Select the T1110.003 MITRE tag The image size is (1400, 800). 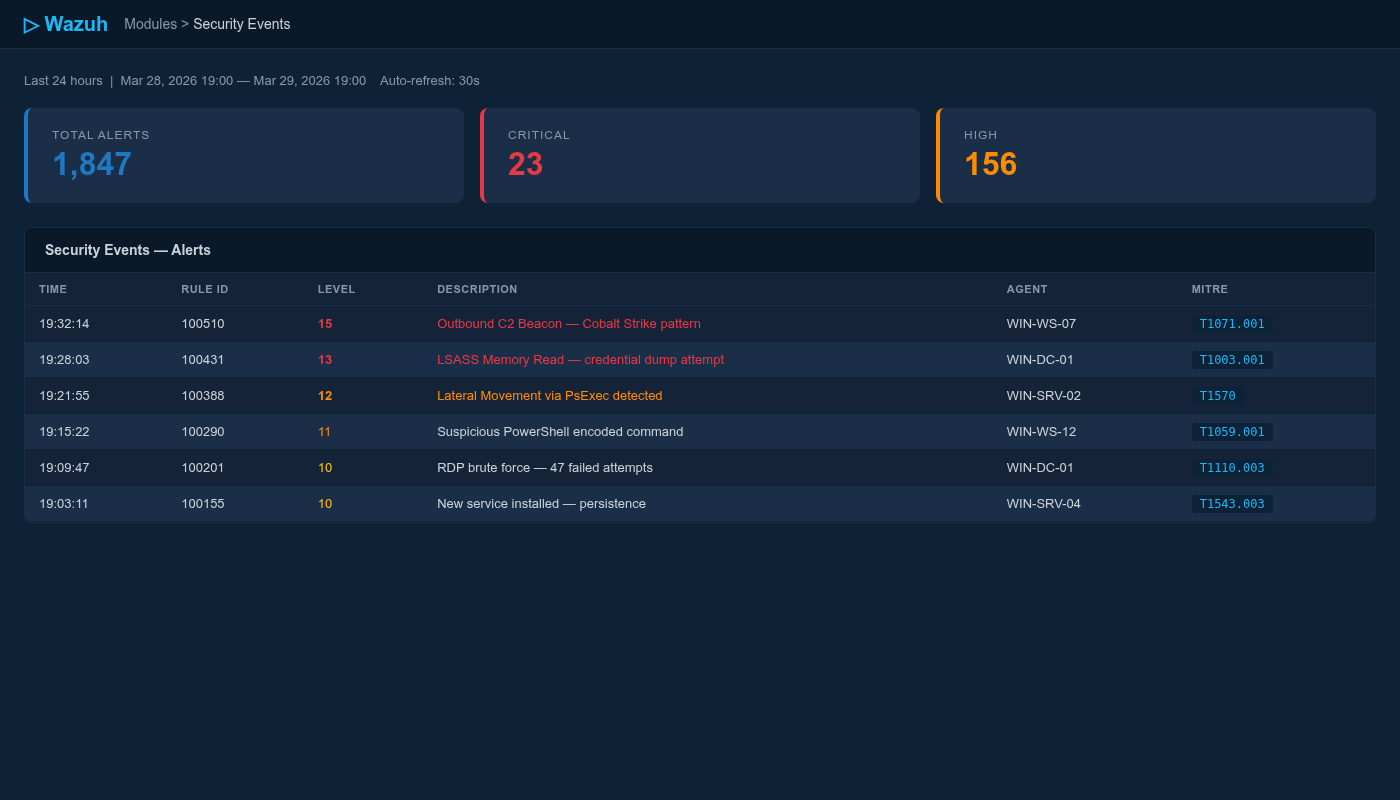(1231, 468)
